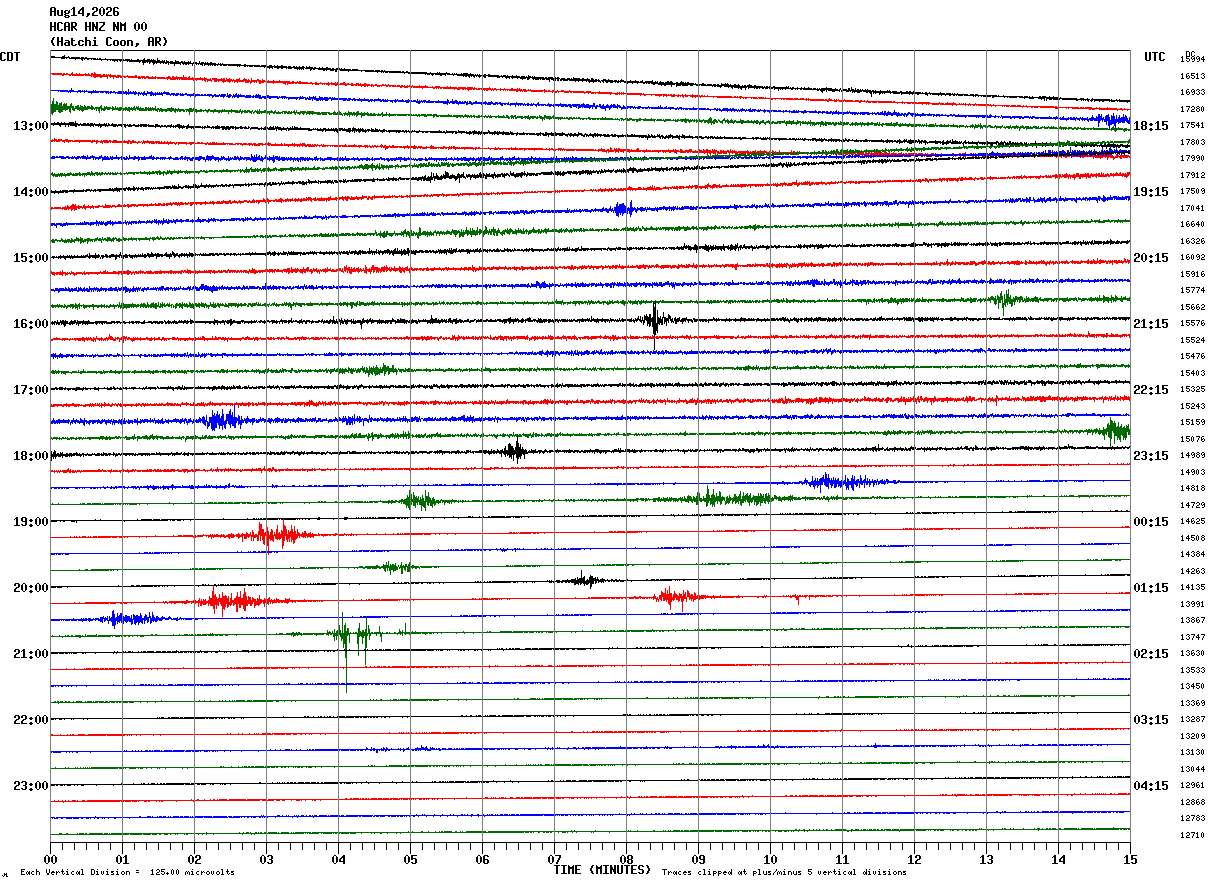1210x886 pixels.
Task: Click the 16:00 CDT time label
Action: (31, 324)
